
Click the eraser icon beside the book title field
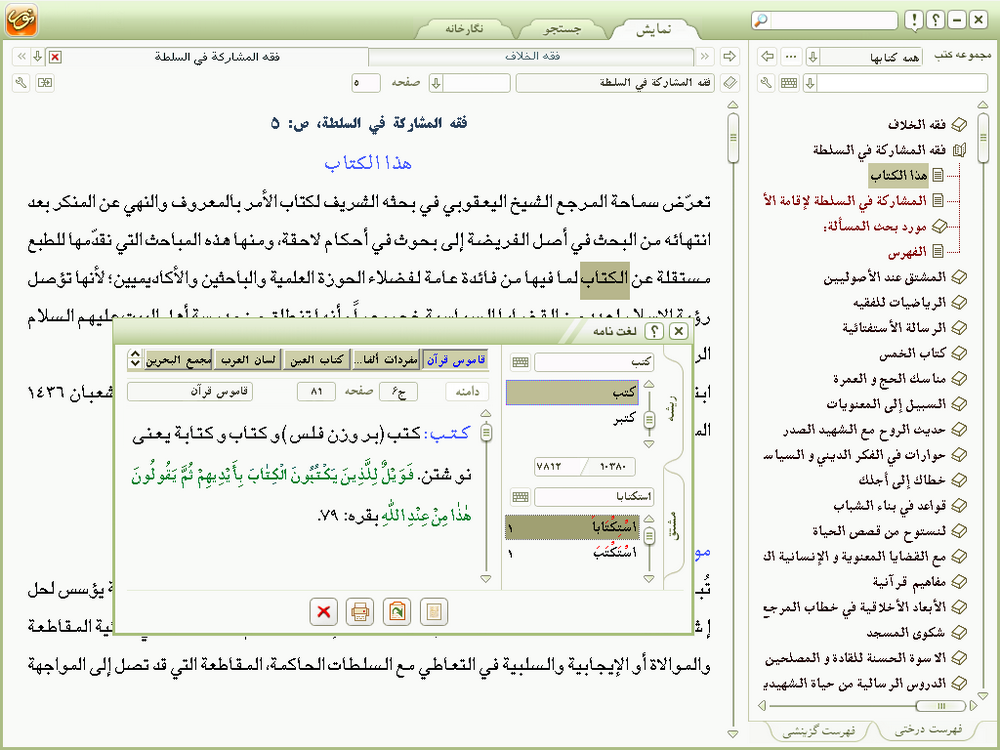pos(730,82)
